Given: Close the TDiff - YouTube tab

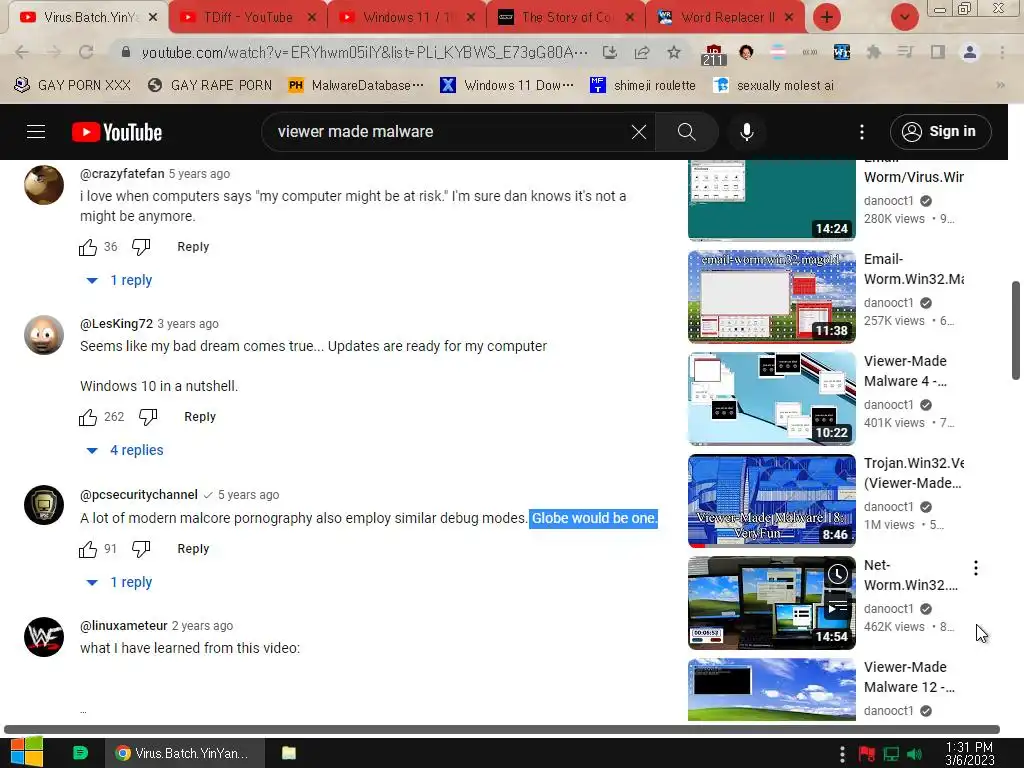Looking at the screenshot, I should tap(312, 17).
